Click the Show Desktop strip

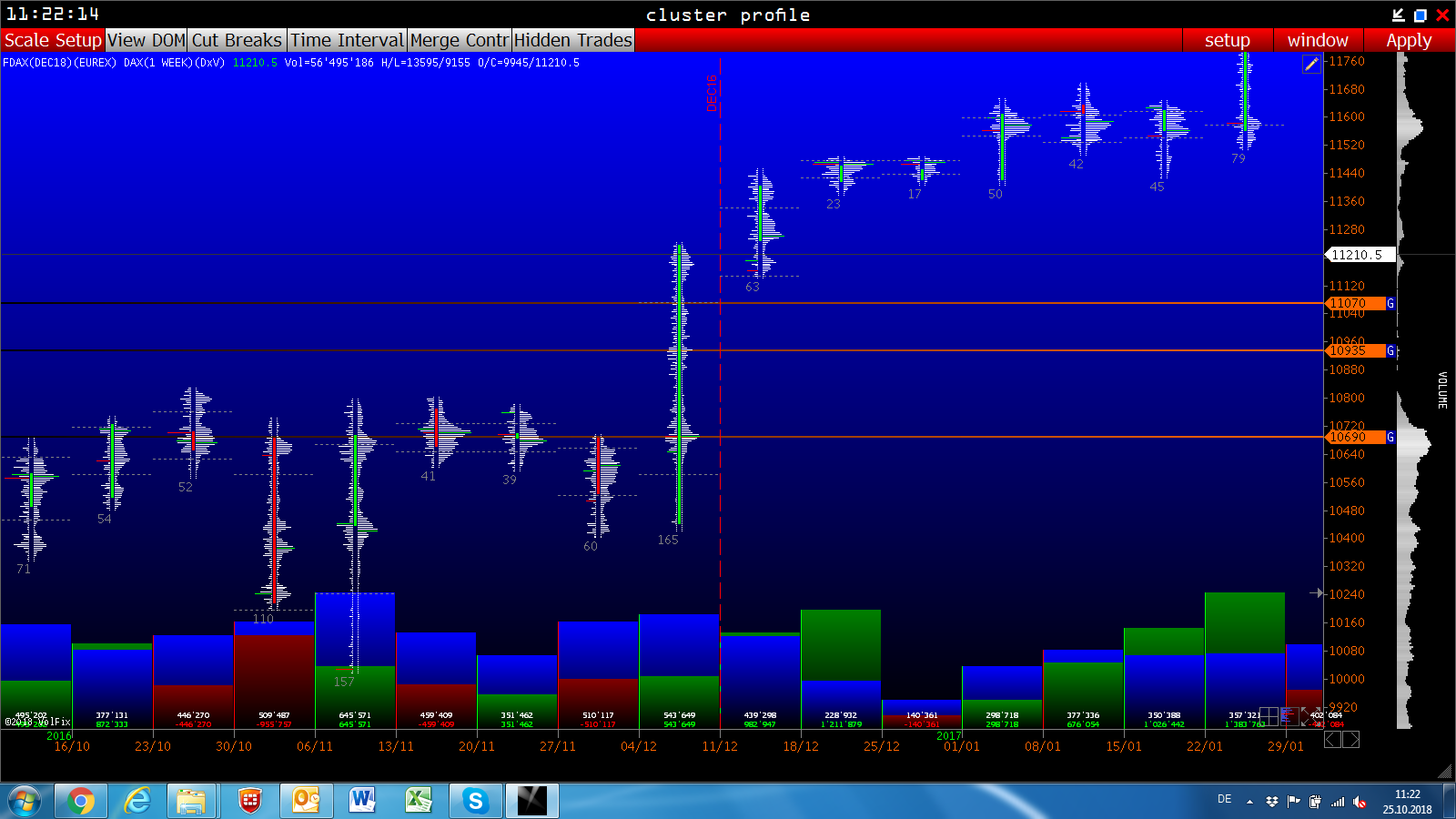coord(1449,801)
